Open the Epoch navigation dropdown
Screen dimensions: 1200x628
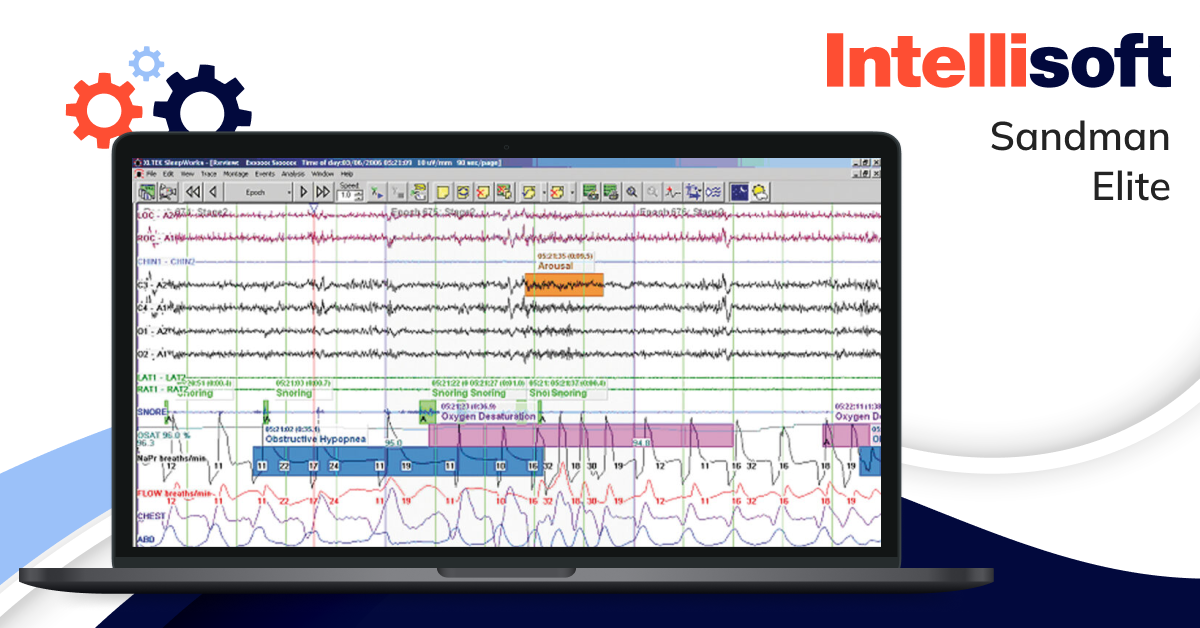[x=258, y=191]
